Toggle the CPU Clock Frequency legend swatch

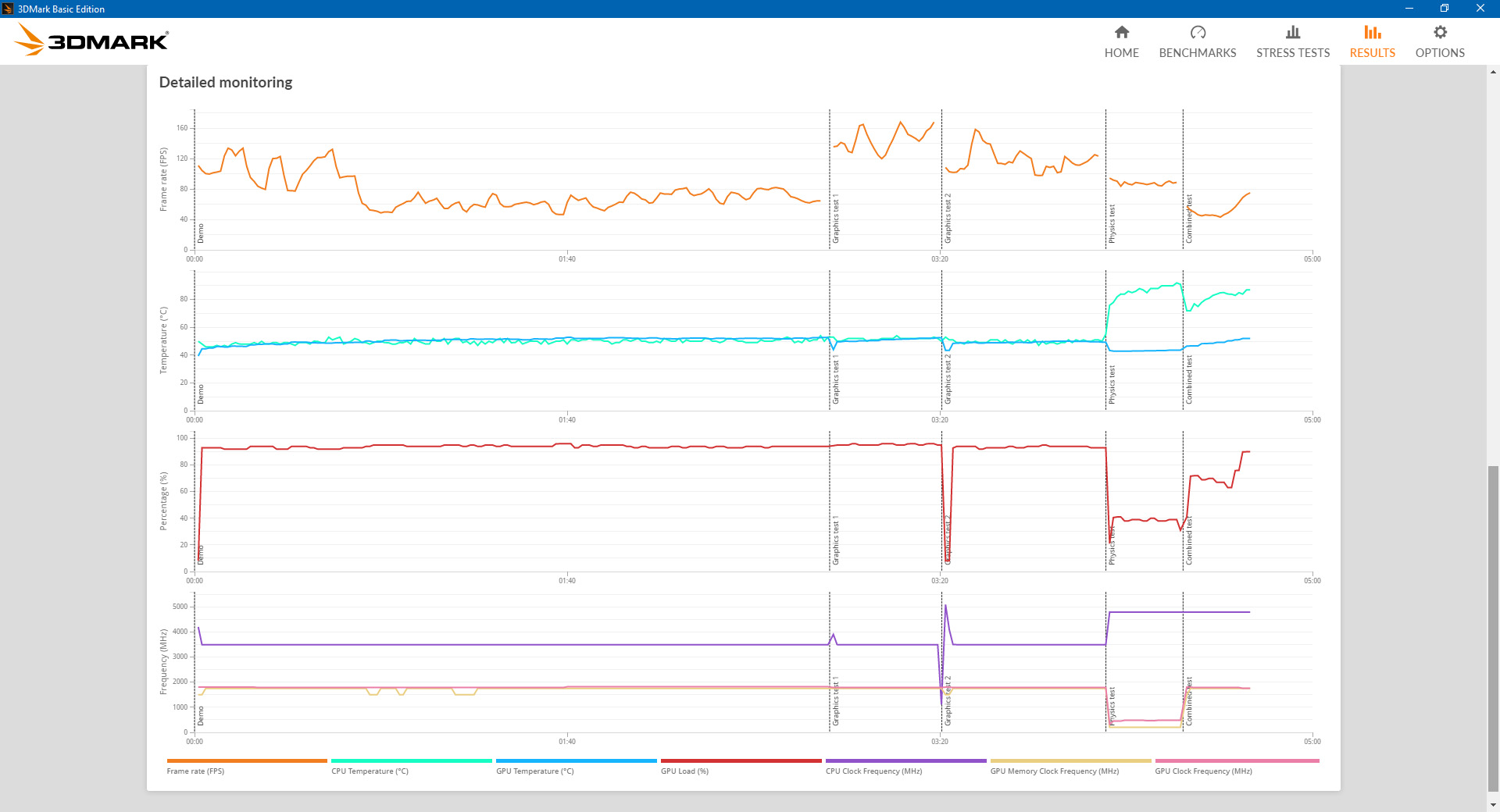click(906, 760)
